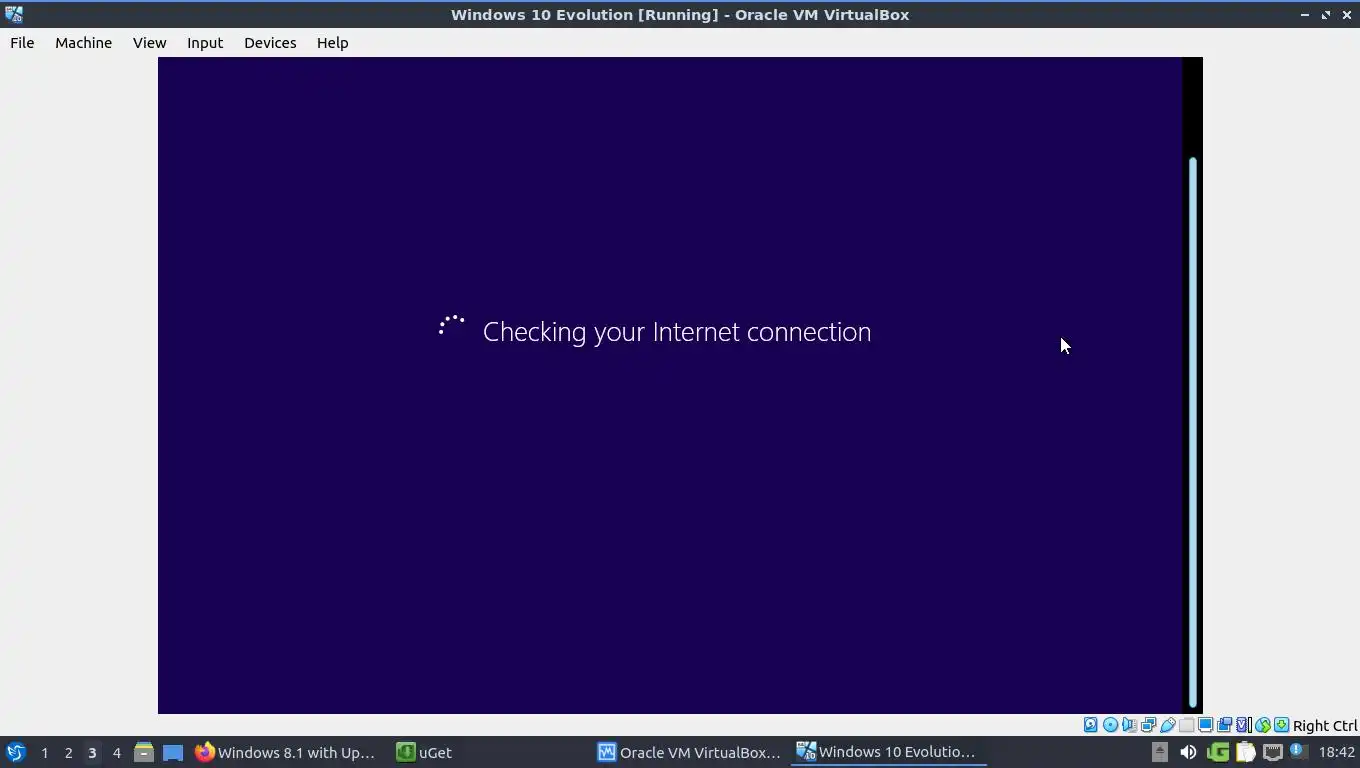Switch to virtual desktop 3

tap(92, 752)
